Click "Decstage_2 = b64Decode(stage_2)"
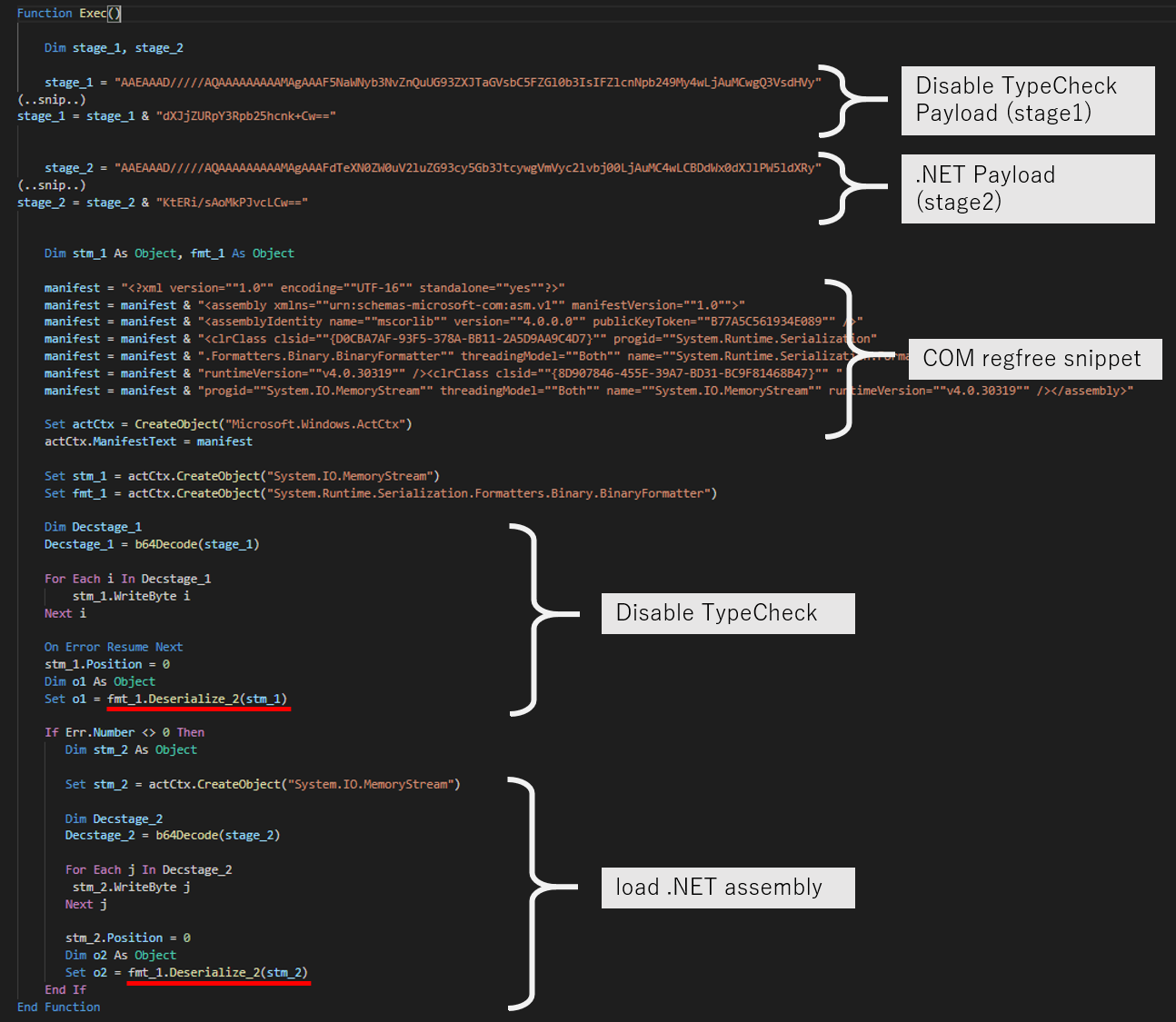 pos(173,835)
